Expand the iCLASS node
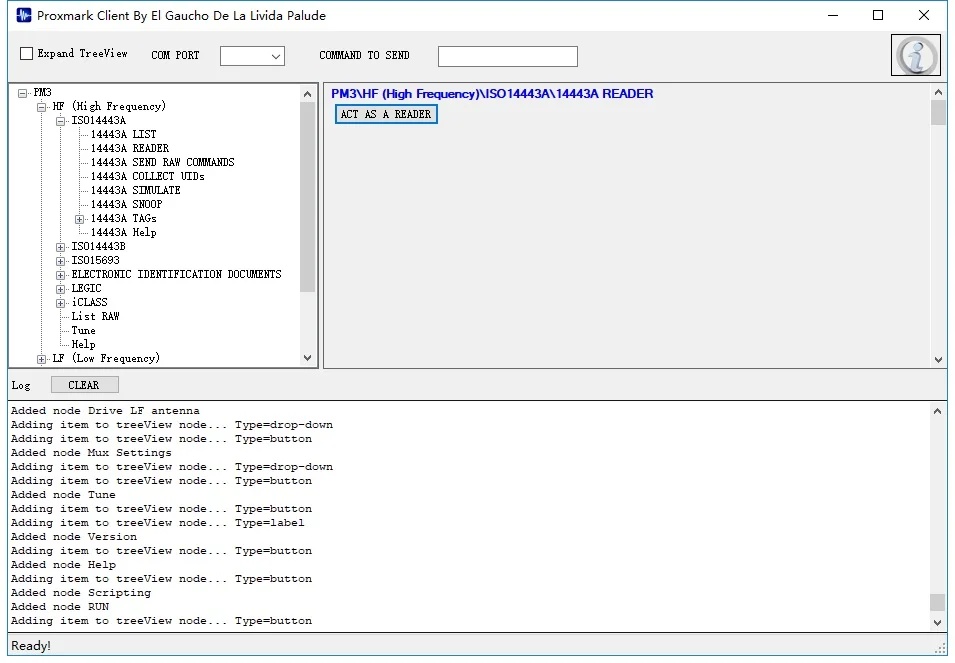This screenshot has height=663, width=955. tap(60, 303)
